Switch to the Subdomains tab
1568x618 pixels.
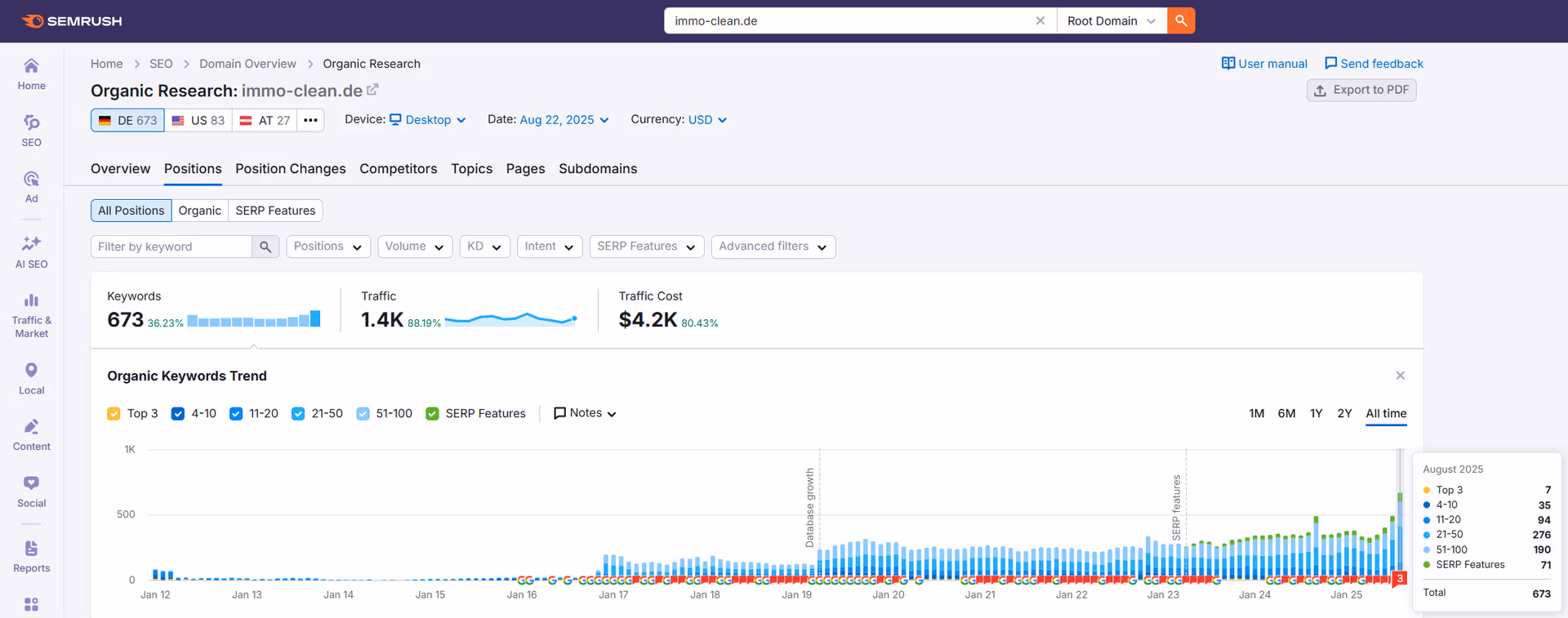tap(598, 169)
